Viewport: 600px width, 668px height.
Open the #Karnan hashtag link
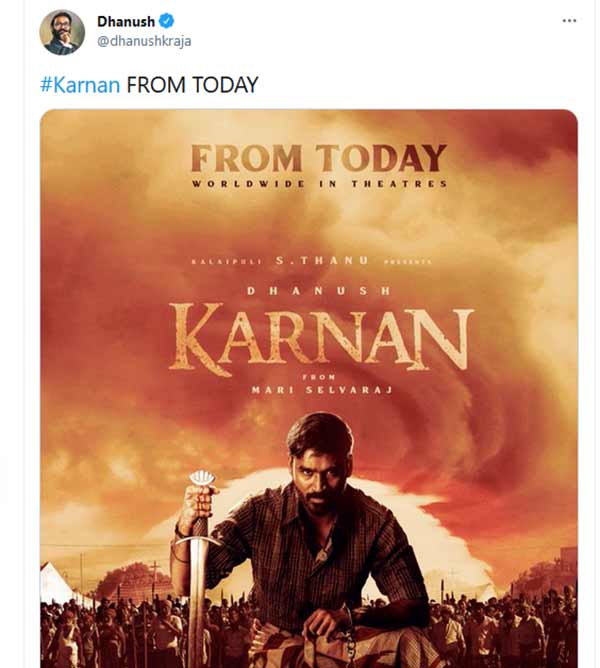(80, 85)
